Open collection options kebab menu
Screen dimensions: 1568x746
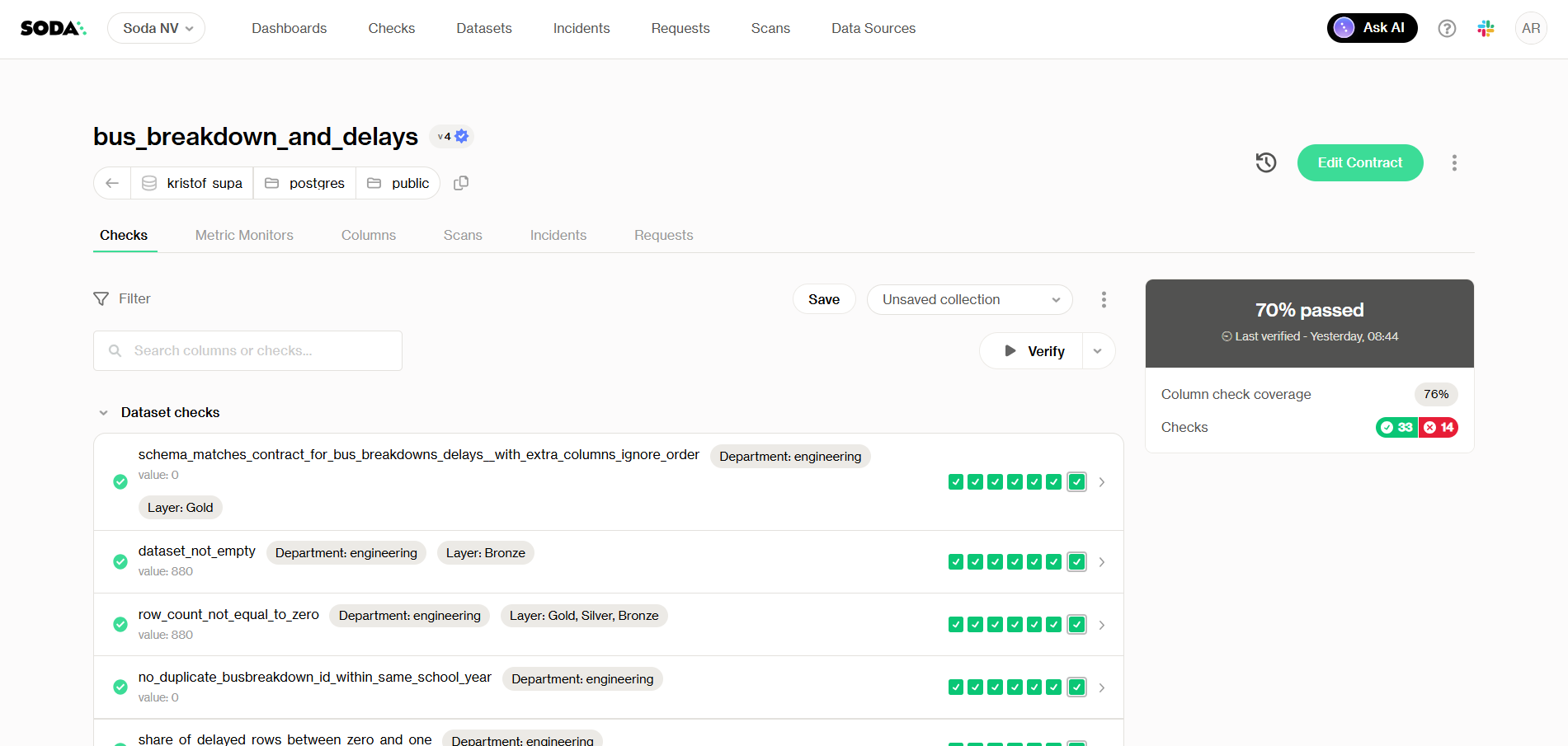(1103, 299)
